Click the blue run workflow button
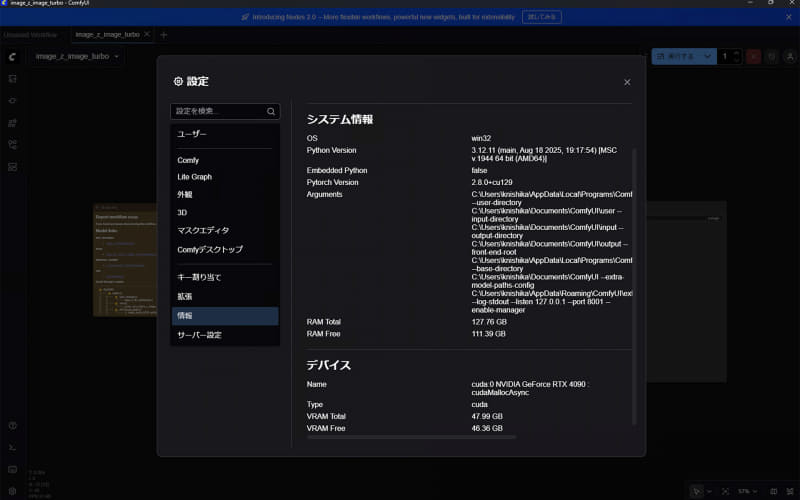This screenshot has width=800, height=500. click(677, 56)
